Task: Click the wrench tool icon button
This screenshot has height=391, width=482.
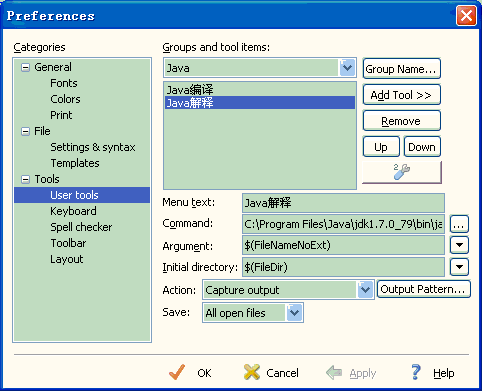Action: coord(402,172)
